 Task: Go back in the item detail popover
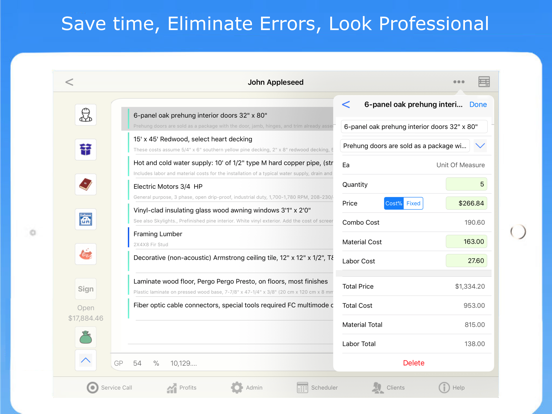[x=346, y=105]
